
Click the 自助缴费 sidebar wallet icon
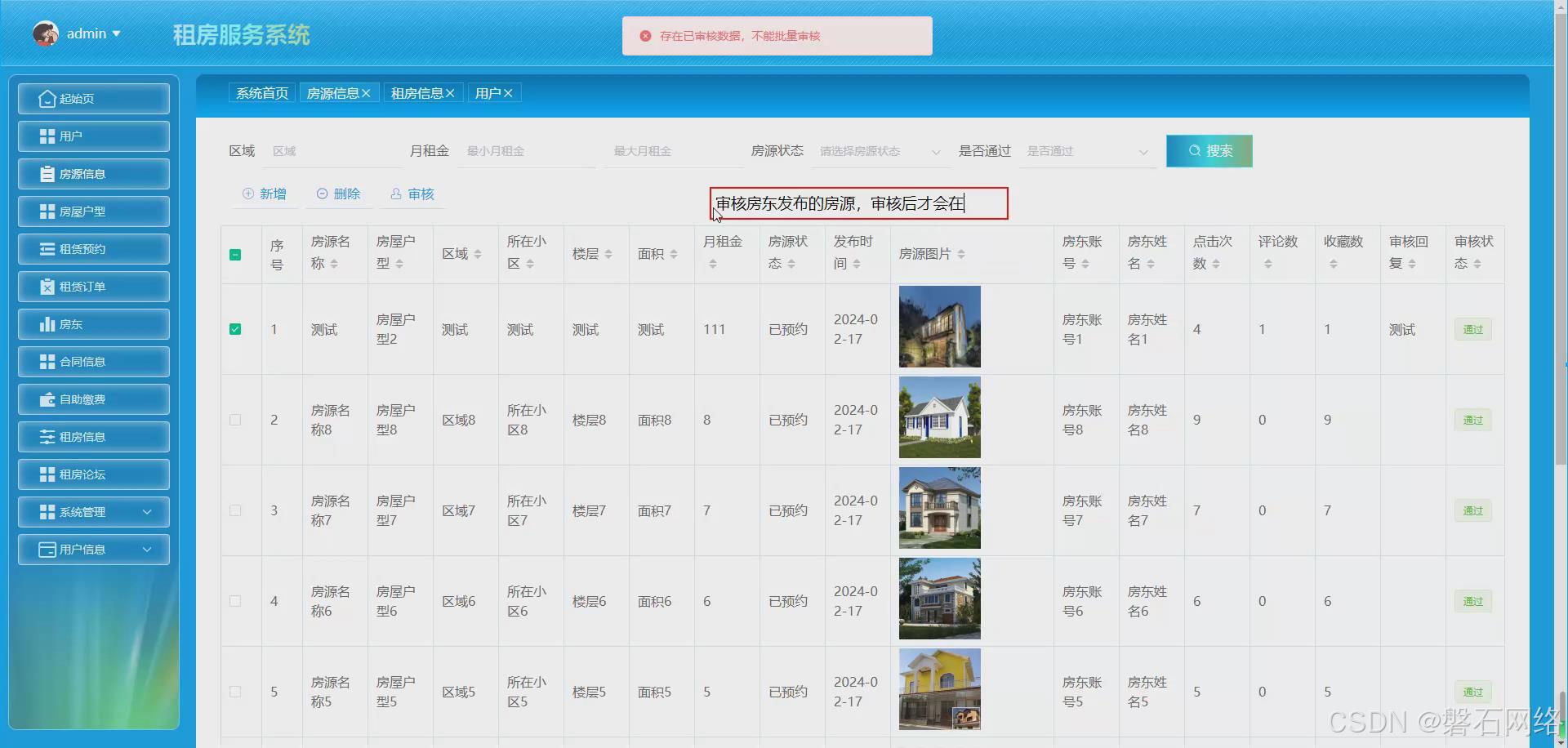(x=47, y=399)
